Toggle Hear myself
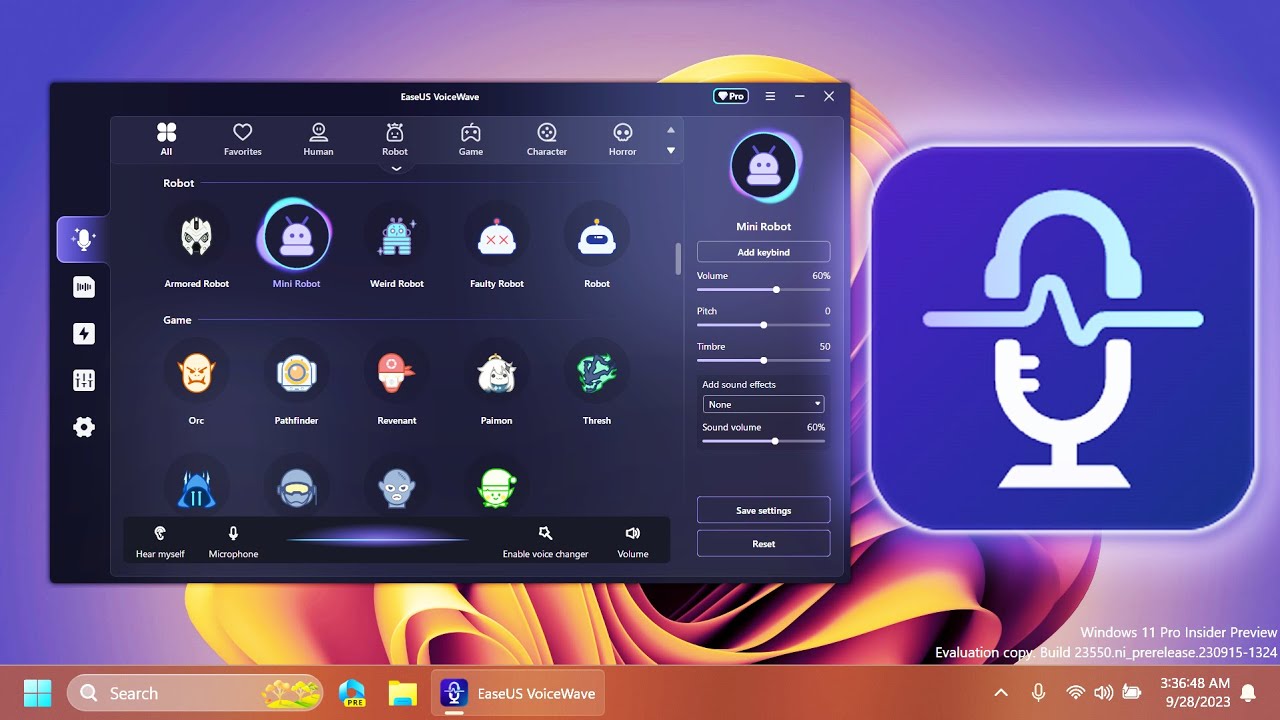 click(x=160, y=541)
